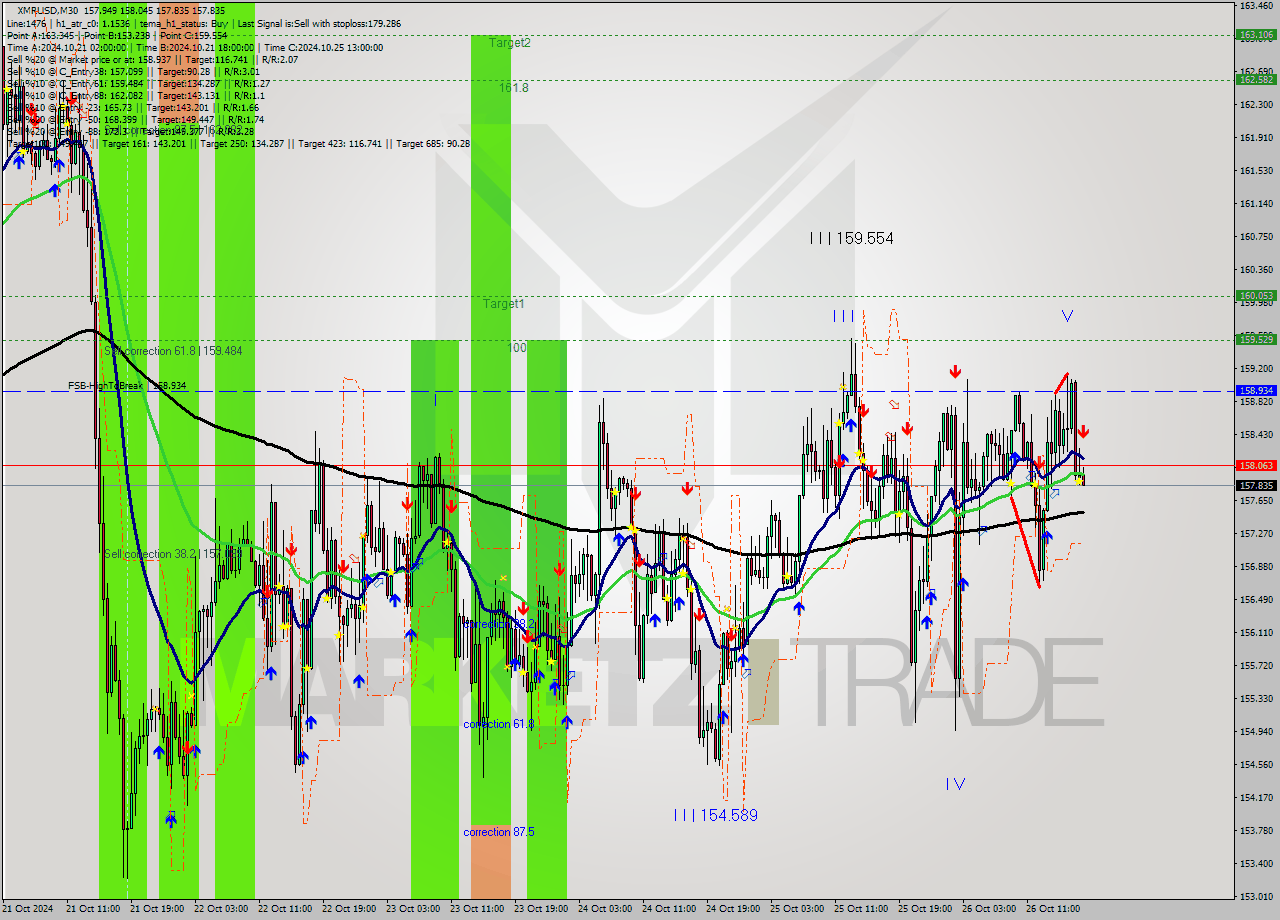The width and height of the screenshot is (1280, 920).
Task: Click the 155.330 price scale value
Action: tap(1256, 699)
